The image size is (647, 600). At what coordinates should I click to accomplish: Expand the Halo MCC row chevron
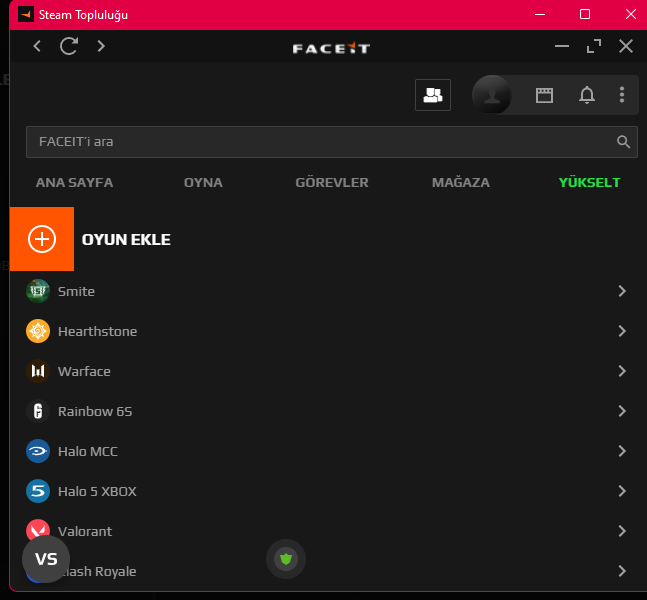coord(622,451)
